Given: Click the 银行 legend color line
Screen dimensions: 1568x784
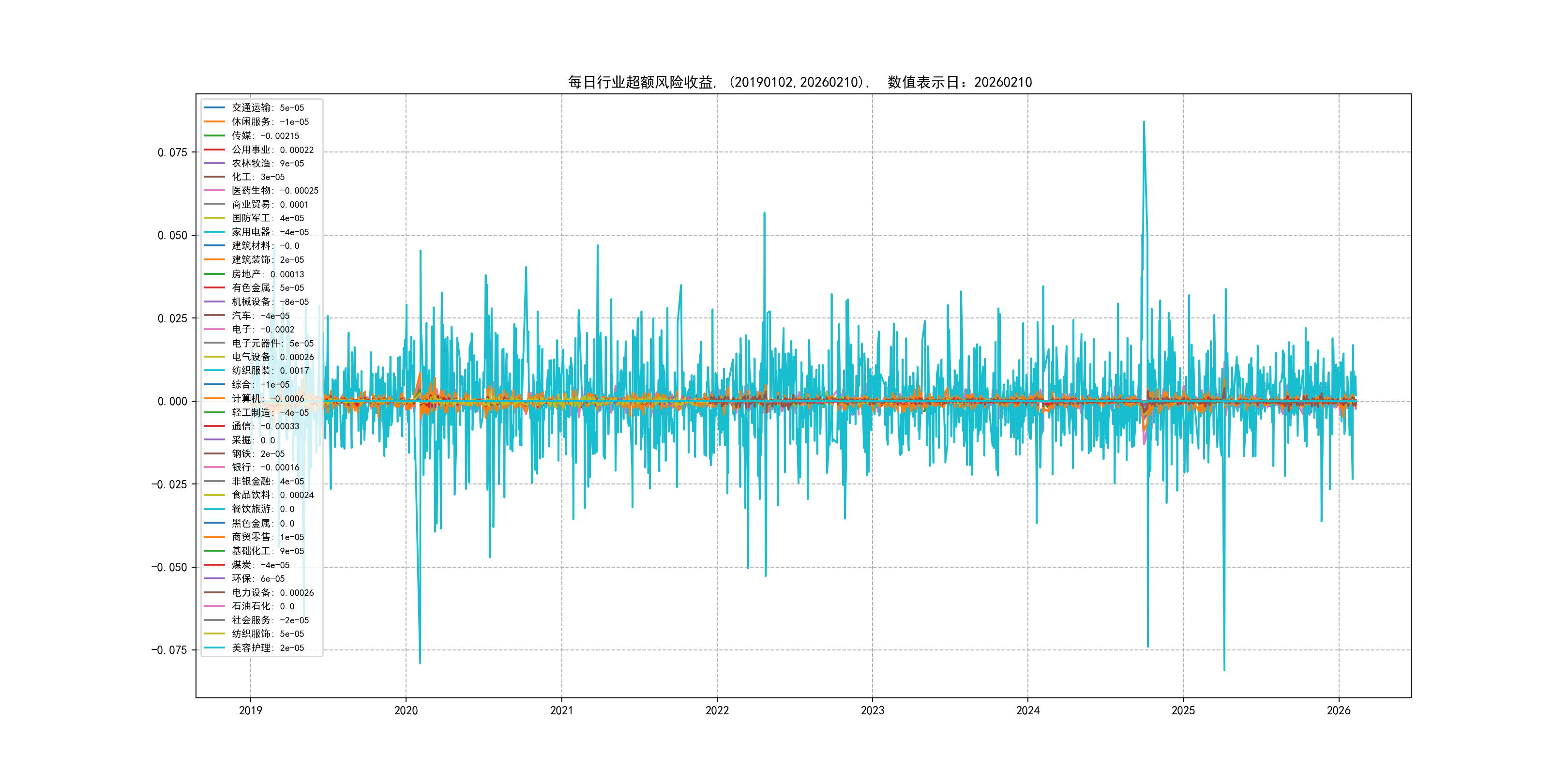Looking at the screenshot, I should click(214, 467).
